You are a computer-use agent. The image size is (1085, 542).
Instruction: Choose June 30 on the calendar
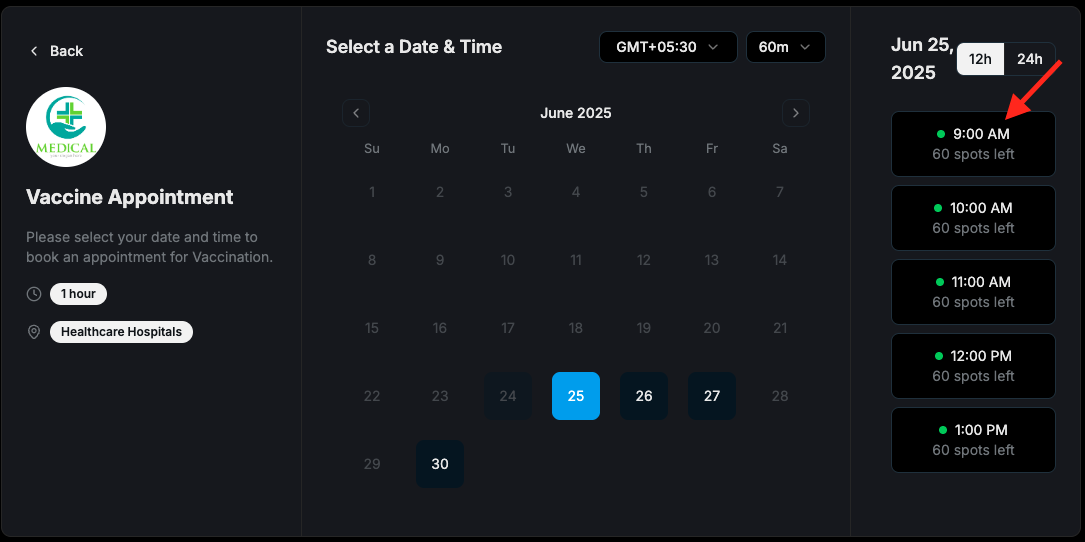tap(440, 464)
